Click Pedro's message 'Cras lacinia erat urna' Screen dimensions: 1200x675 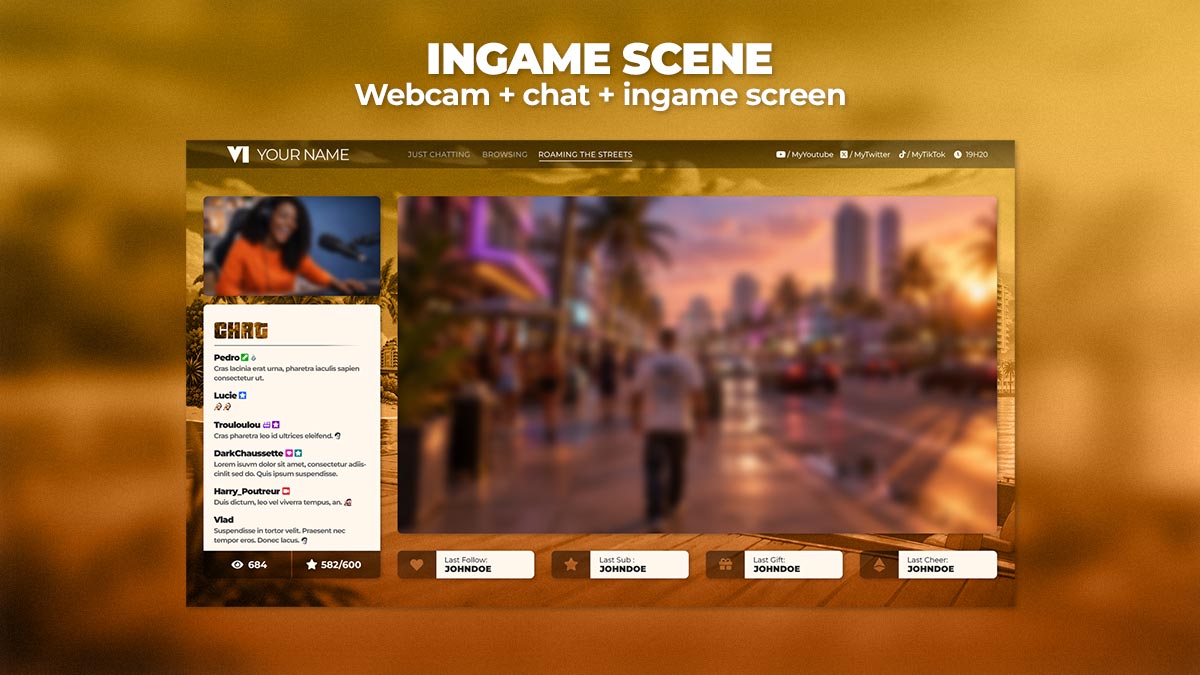[287, 373]
